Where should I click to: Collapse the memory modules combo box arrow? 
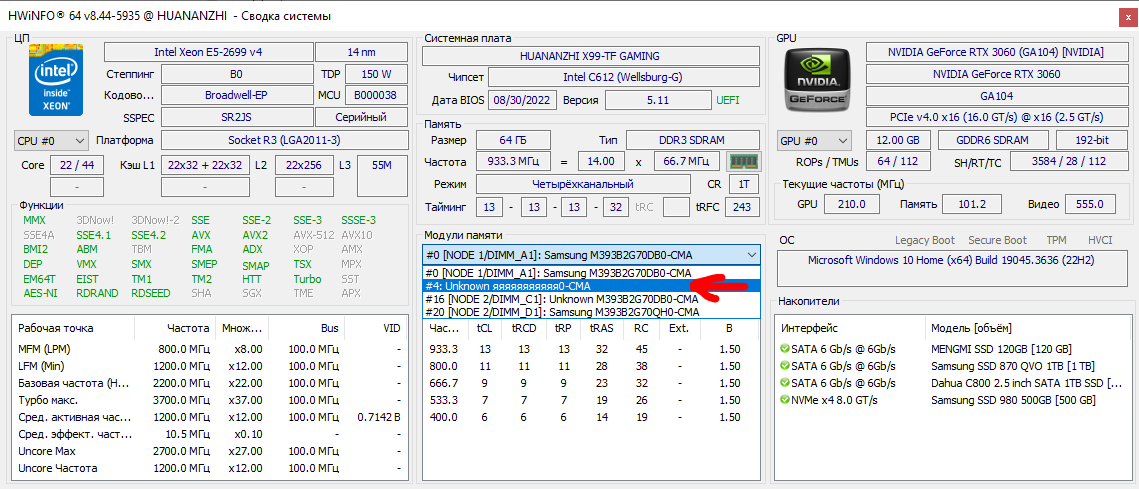[x=751, y=254]
